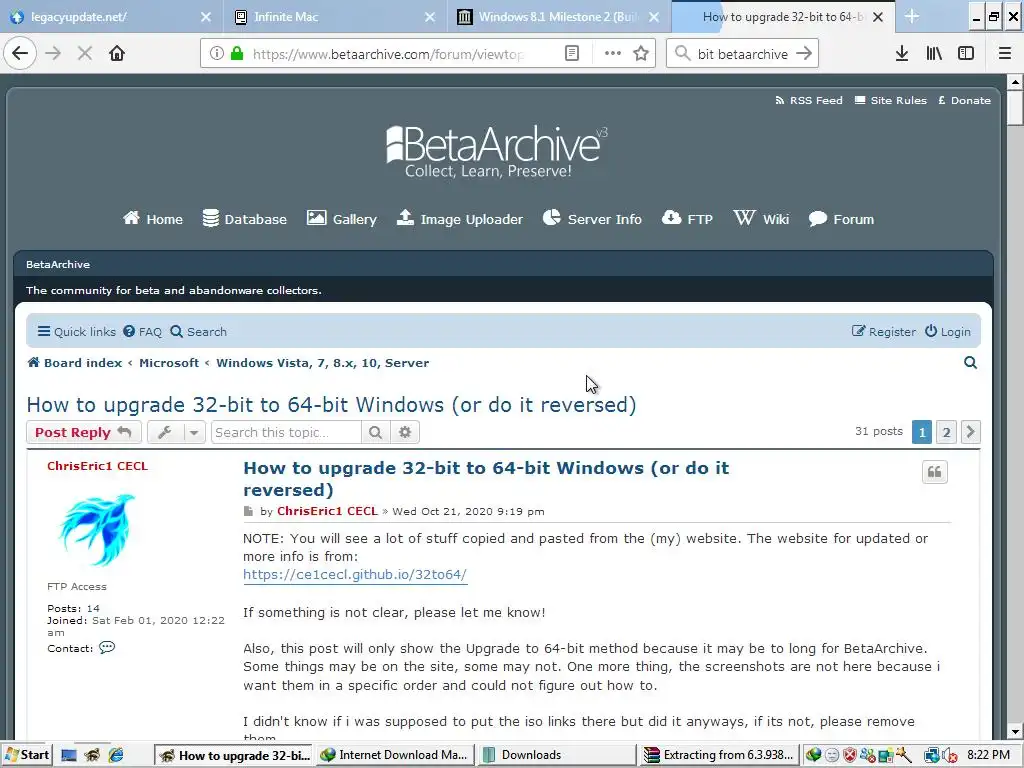Screen dimensions: 1024x768
Task: Open FTP in the site navigation
Action: coord(687,219)
